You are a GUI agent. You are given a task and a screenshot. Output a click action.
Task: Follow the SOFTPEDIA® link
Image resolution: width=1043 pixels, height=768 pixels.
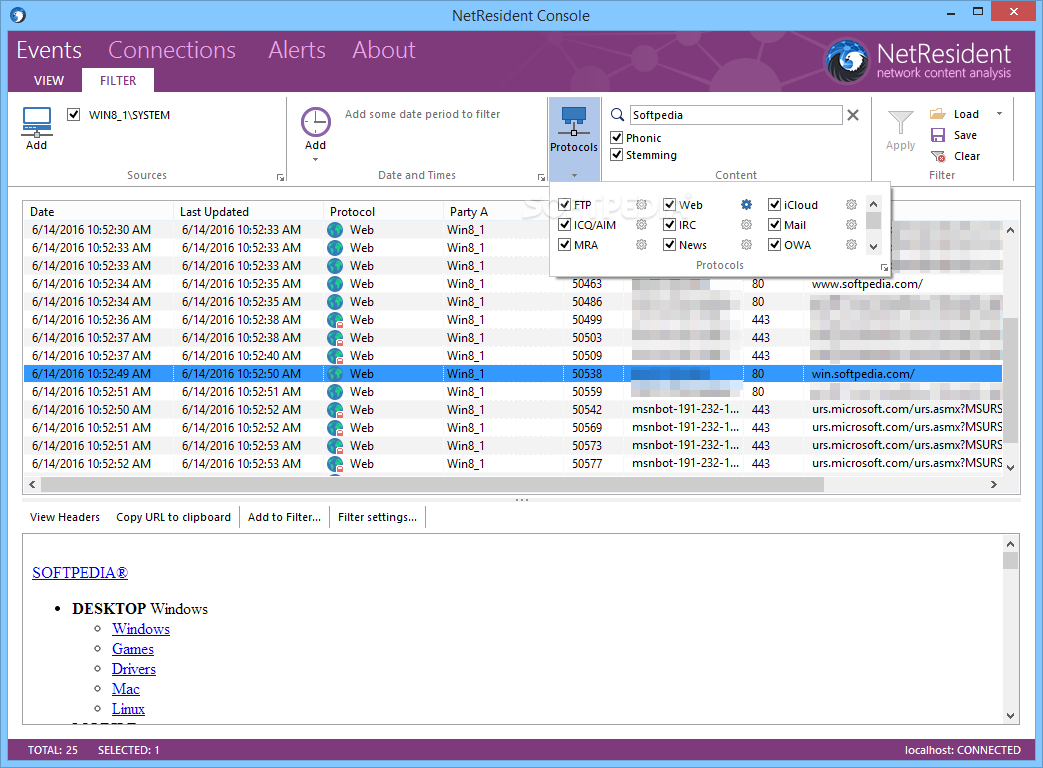point(80,573)
